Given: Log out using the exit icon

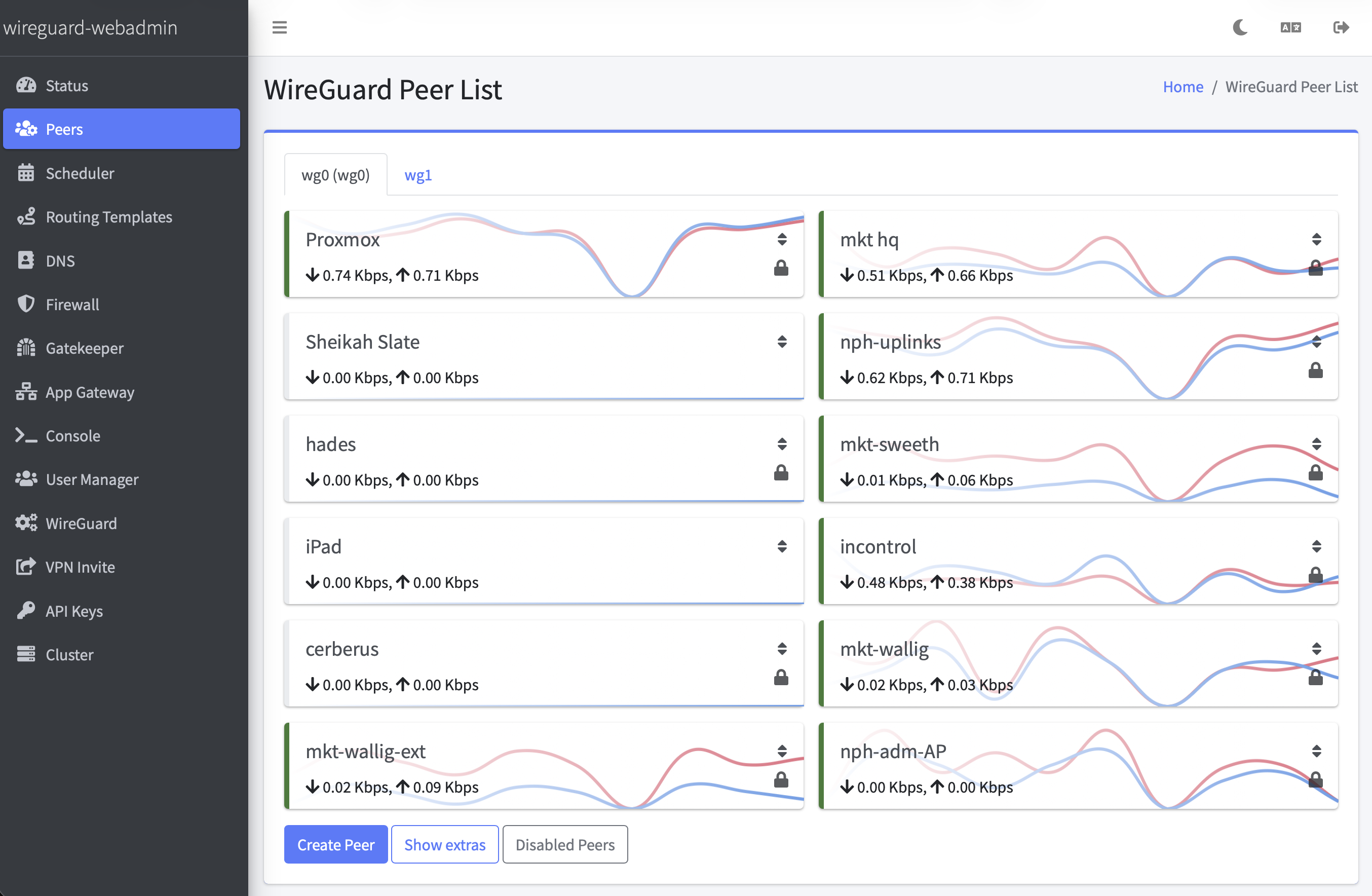Looking at the screenshot, I should point(1341,27).
